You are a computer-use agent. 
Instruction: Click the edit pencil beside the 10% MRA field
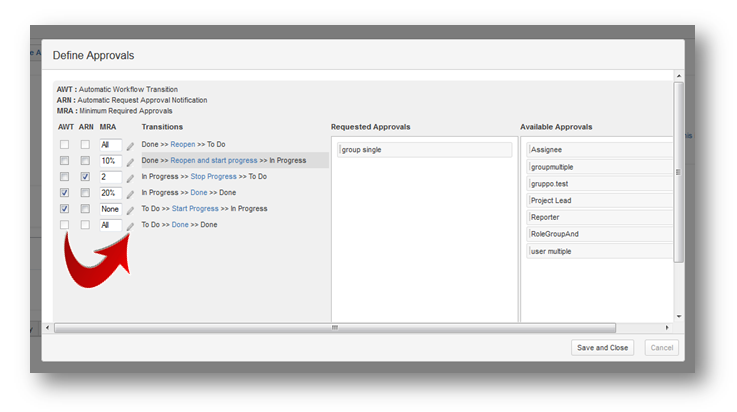[130, 162]
